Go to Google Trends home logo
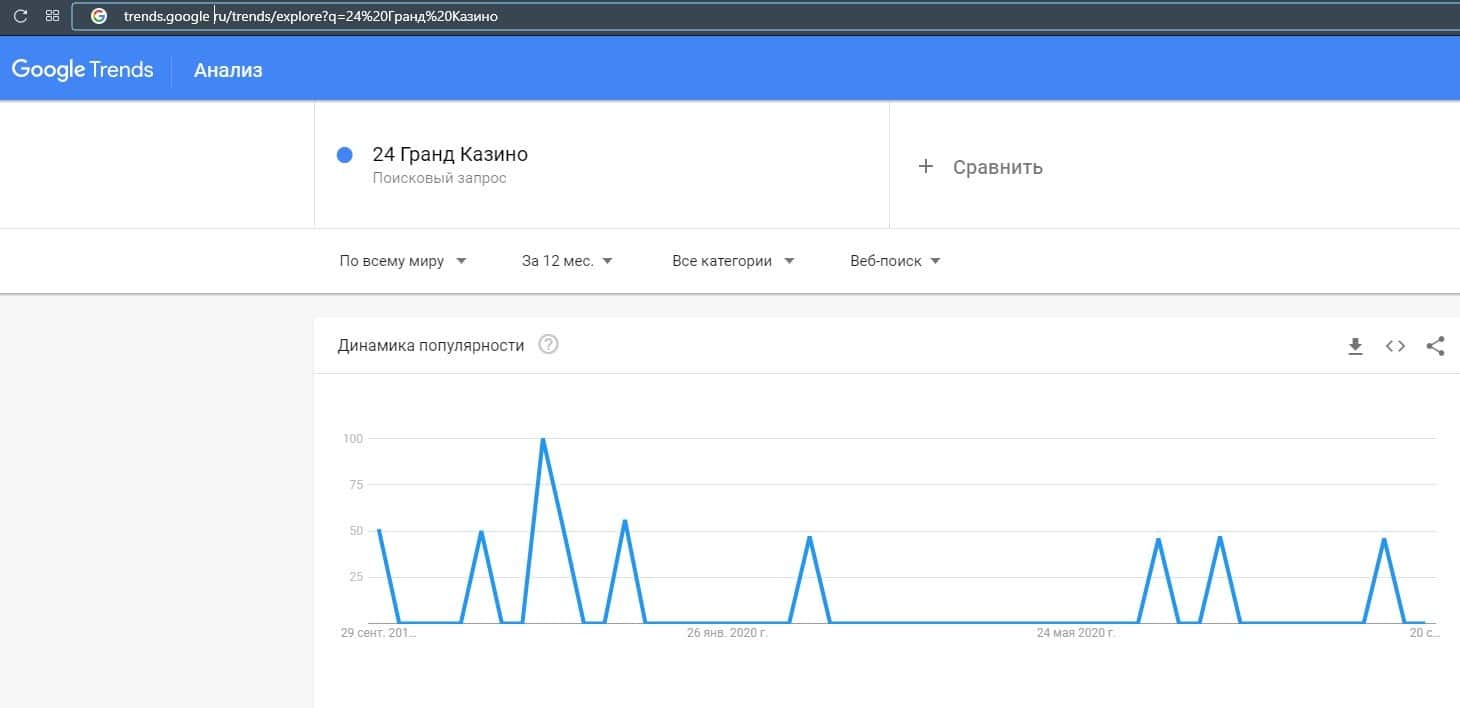Viewport: 1460px width, 708px height. [82, 70]
